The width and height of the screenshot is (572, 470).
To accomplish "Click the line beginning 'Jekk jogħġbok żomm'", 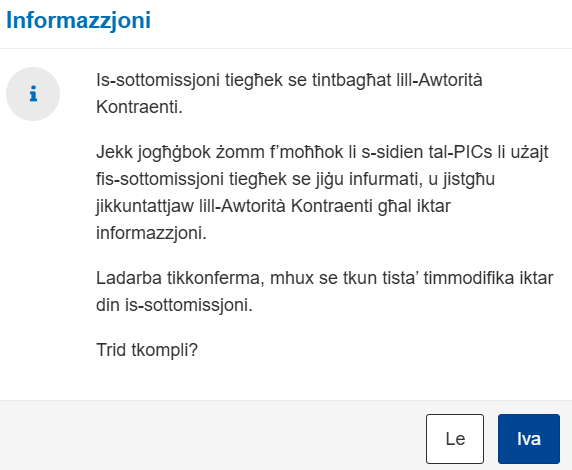I will click(322, 152).
